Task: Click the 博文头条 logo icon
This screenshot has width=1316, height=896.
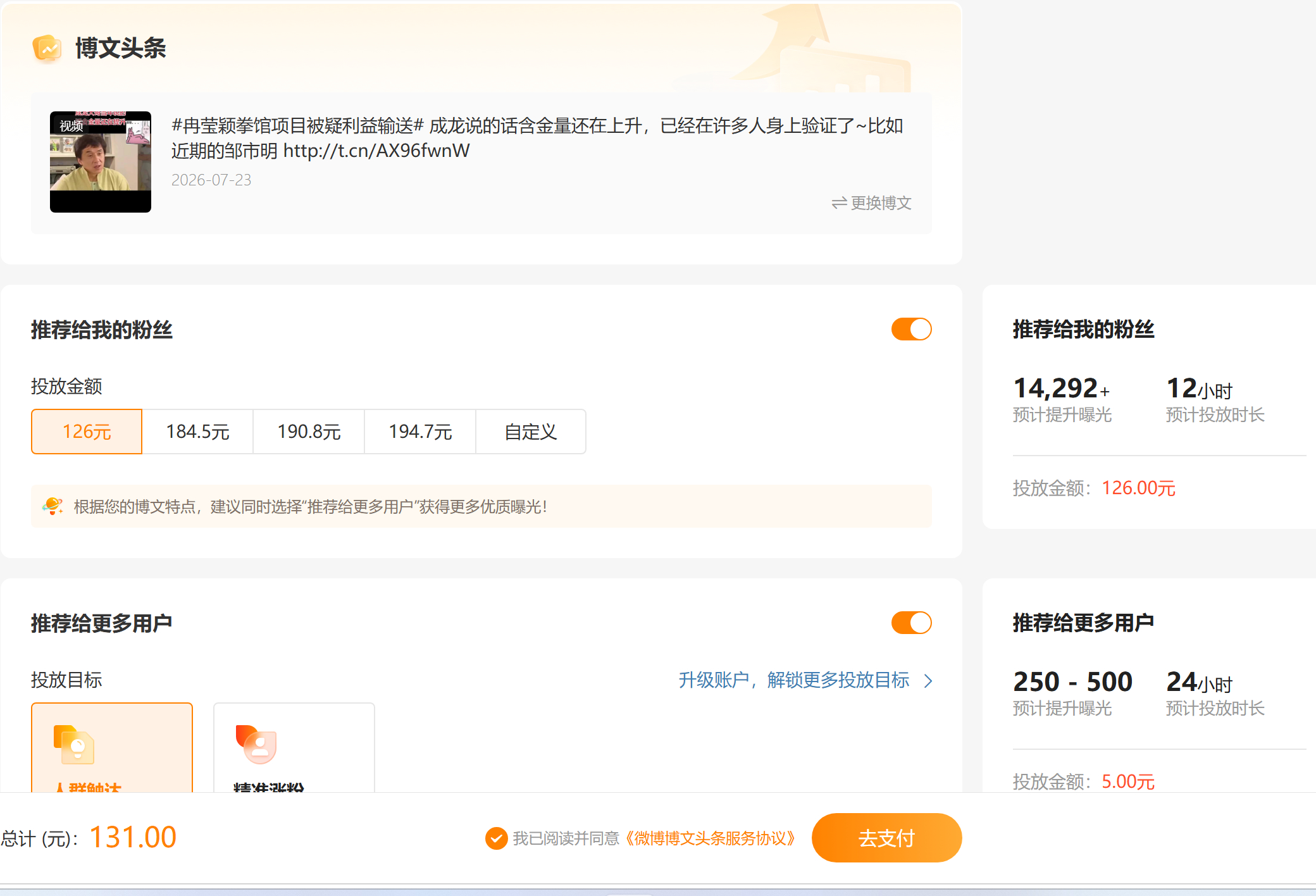Action: (47, 49)
